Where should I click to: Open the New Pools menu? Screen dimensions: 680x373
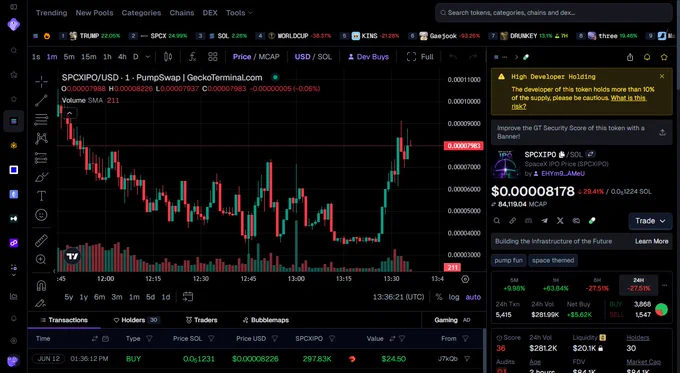(94, 13)
